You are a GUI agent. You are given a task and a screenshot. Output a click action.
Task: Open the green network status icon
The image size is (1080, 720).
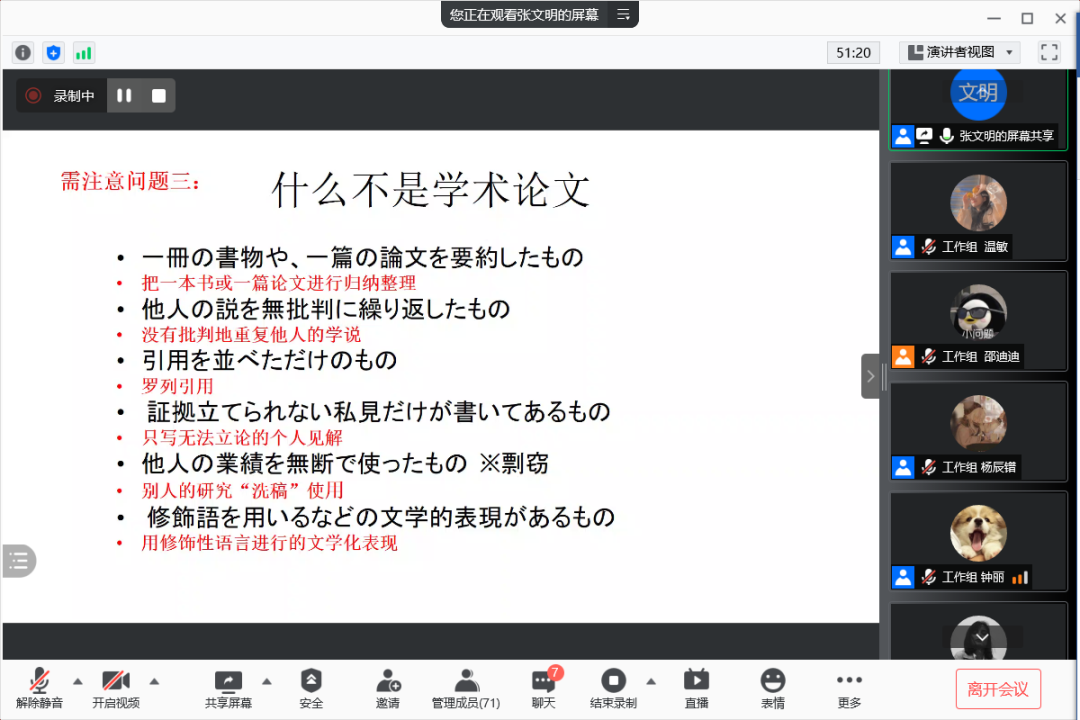click(83, 53)
